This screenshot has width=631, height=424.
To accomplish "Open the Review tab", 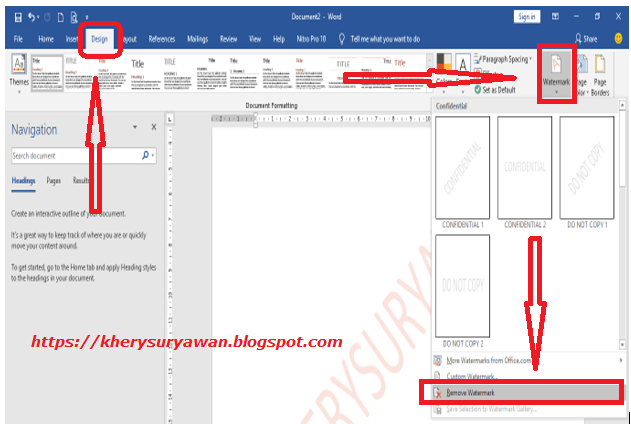I will click(228, 39).
